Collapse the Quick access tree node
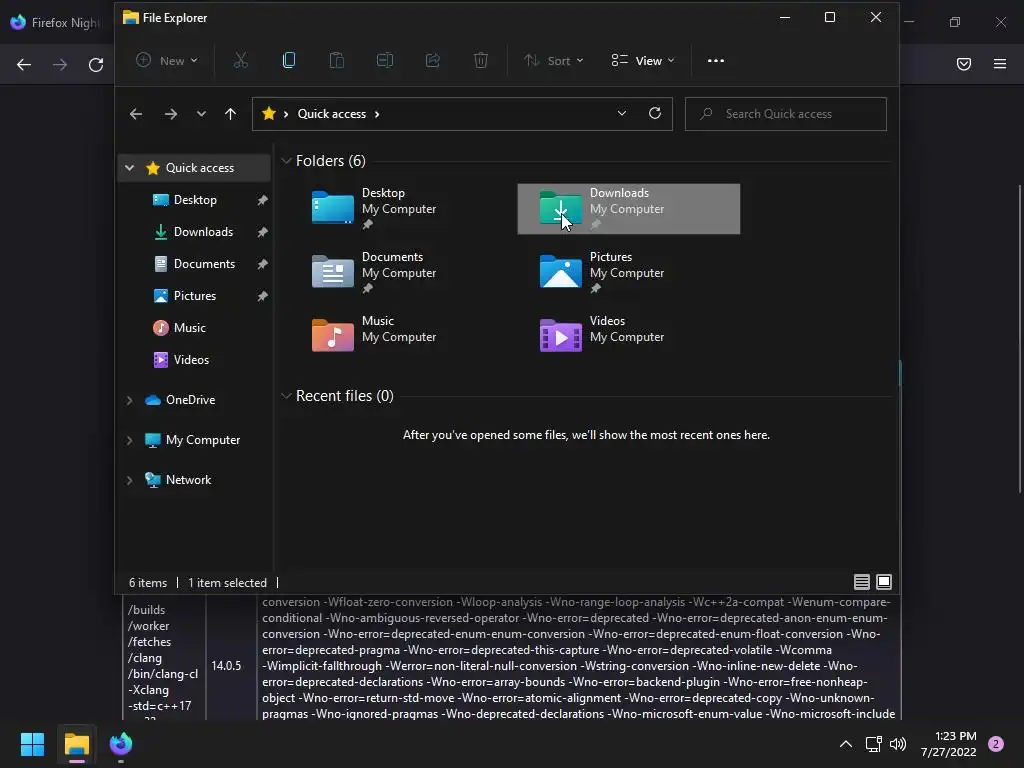1024x768 pixels. tap(129, 168)
